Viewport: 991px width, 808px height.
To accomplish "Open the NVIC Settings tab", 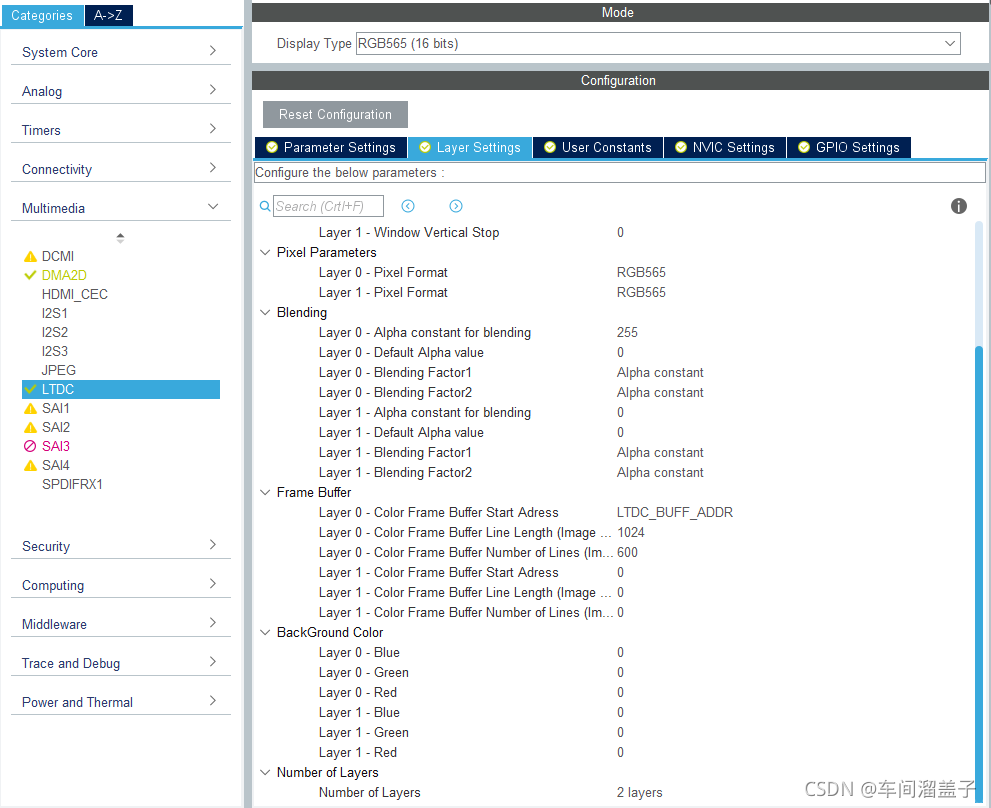I will click(725, 147).
